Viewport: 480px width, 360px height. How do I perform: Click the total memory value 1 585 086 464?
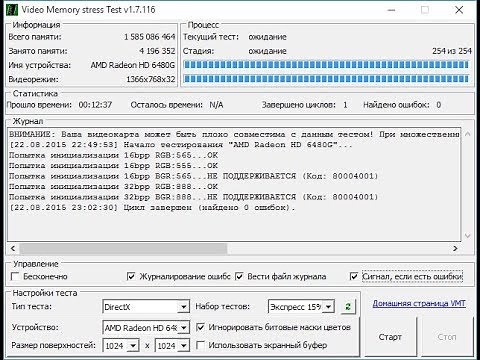click(x=150, y=37)
